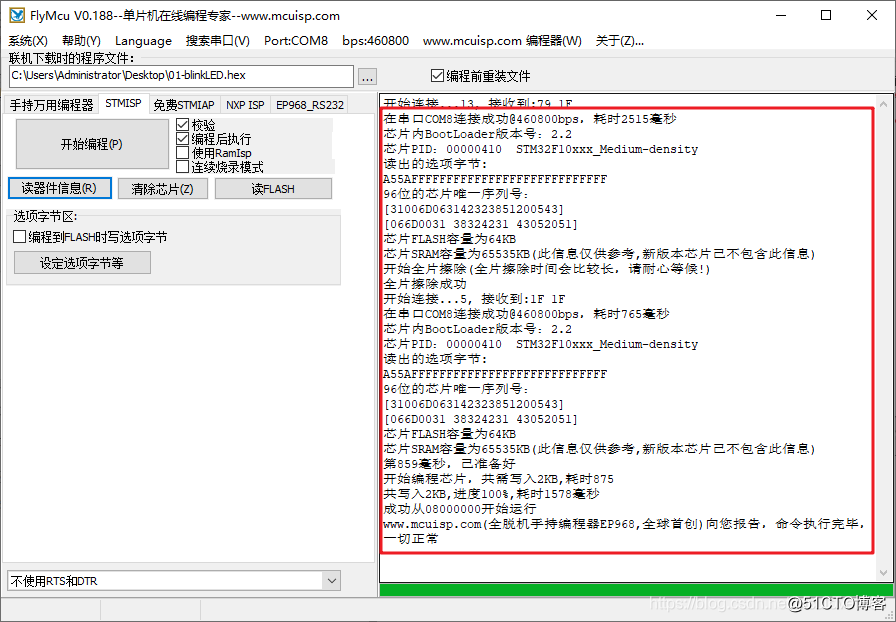The image size is (896, 622).
Task: Close the FlyMcu window
Action: click(x=871, y=15)
